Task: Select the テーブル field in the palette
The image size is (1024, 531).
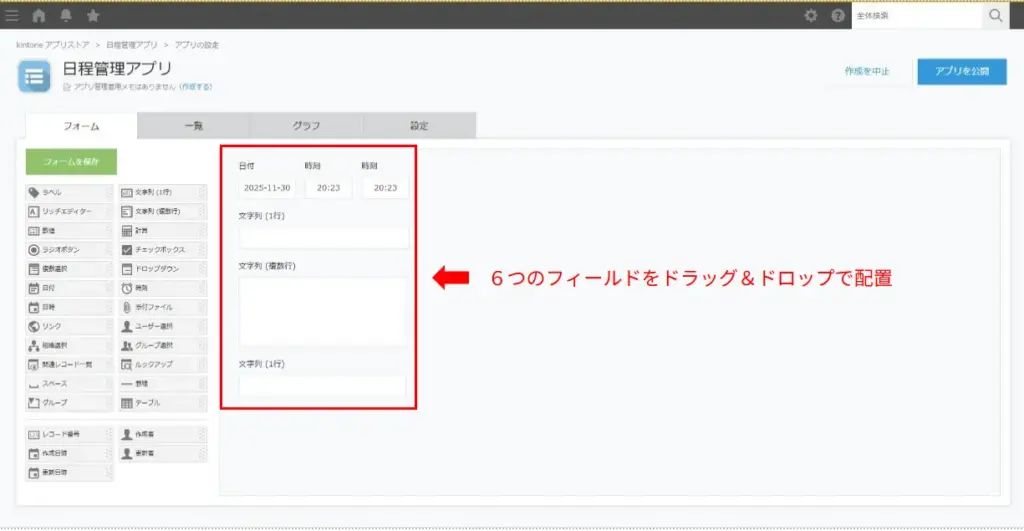Action: (x=163, y=402)
